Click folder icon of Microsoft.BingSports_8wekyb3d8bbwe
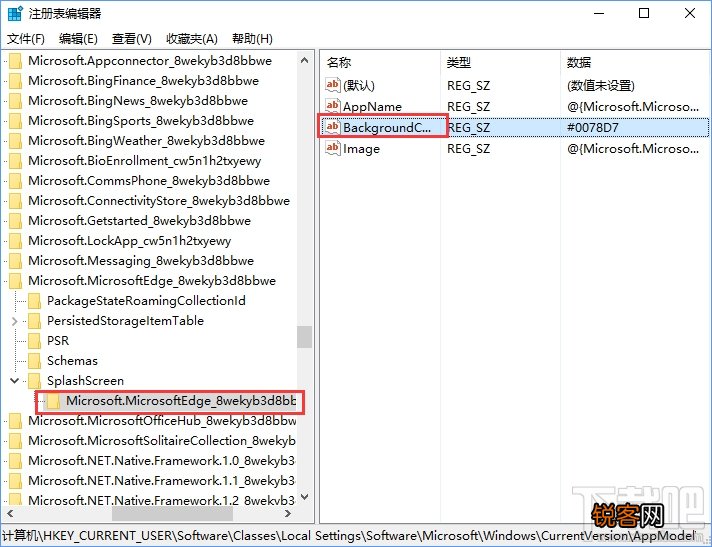Viewport: 712px width, 547px height. click(x=15, y=121)
